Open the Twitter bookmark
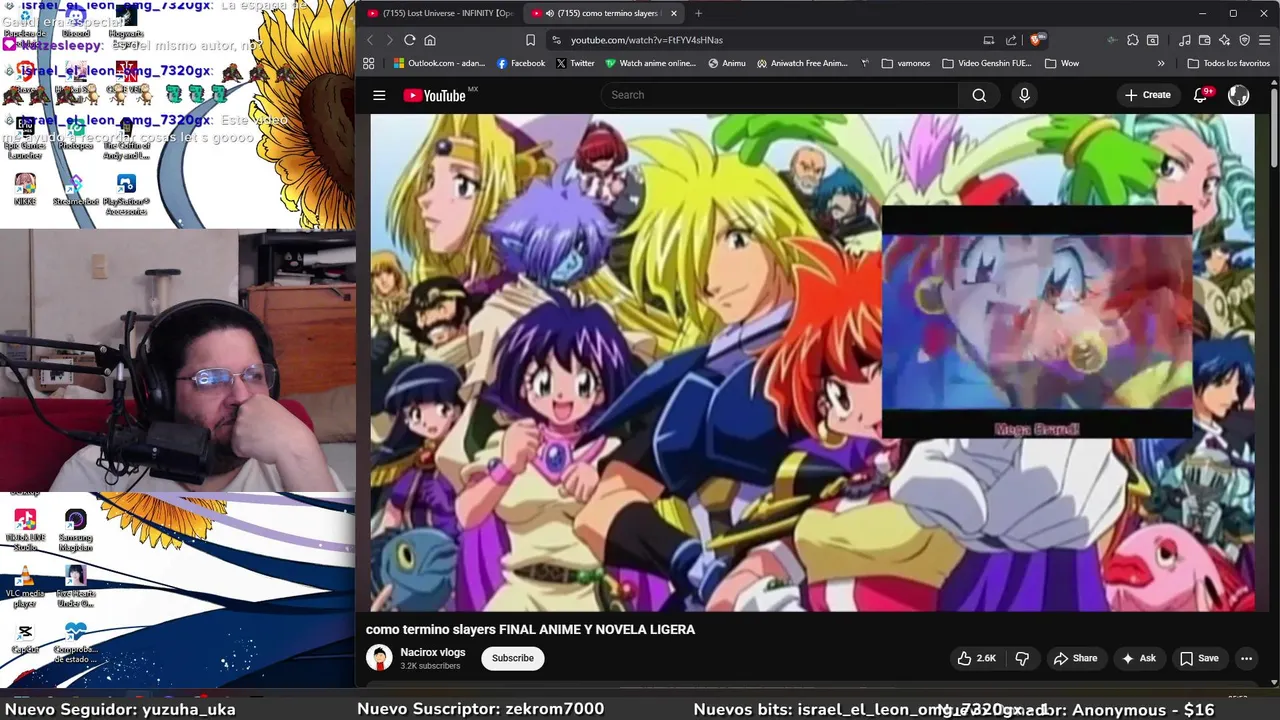 pyautogui.click(x=575, y=63)
